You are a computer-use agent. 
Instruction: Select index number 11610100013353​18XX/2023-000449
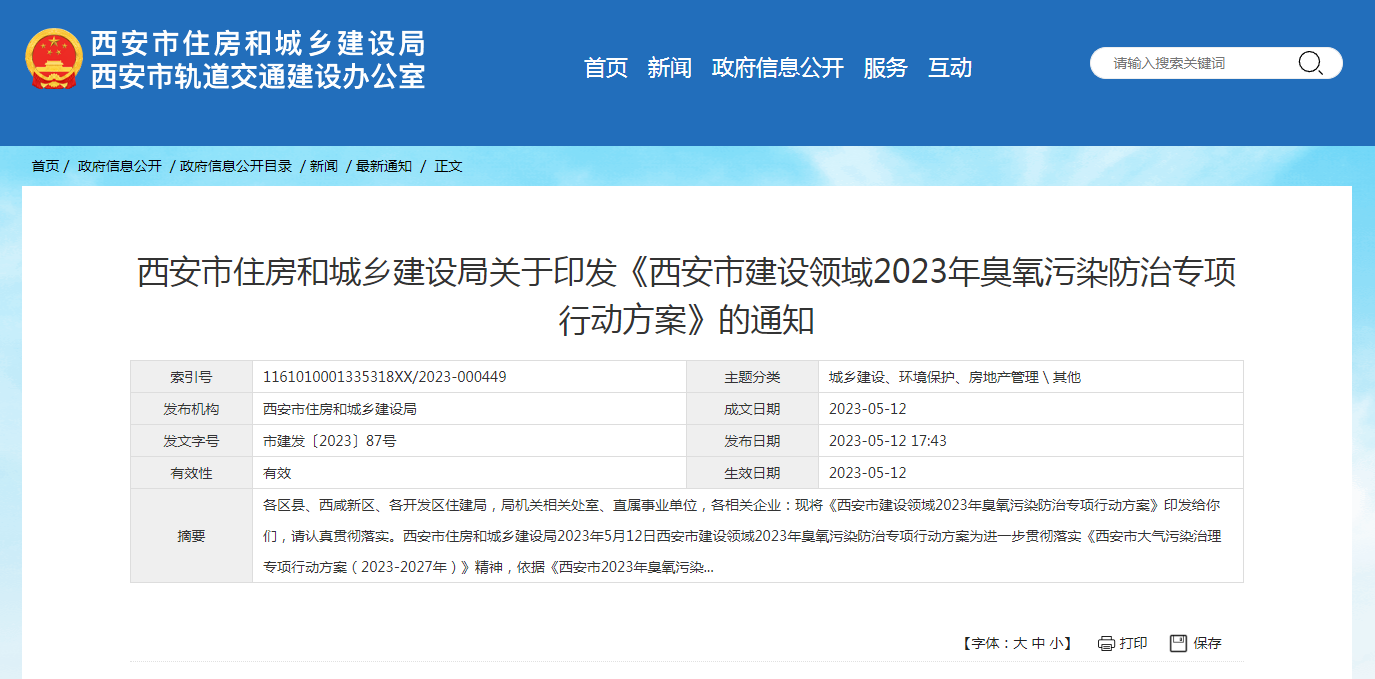point(384,377)
